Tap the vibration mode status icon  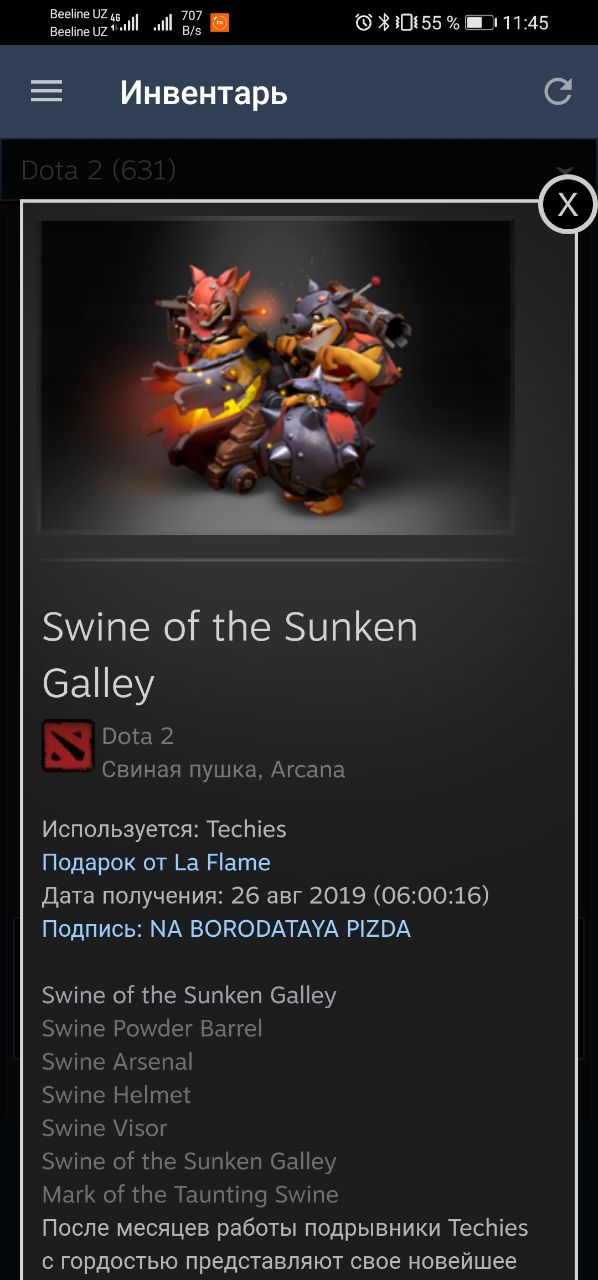tap(405, 22)
